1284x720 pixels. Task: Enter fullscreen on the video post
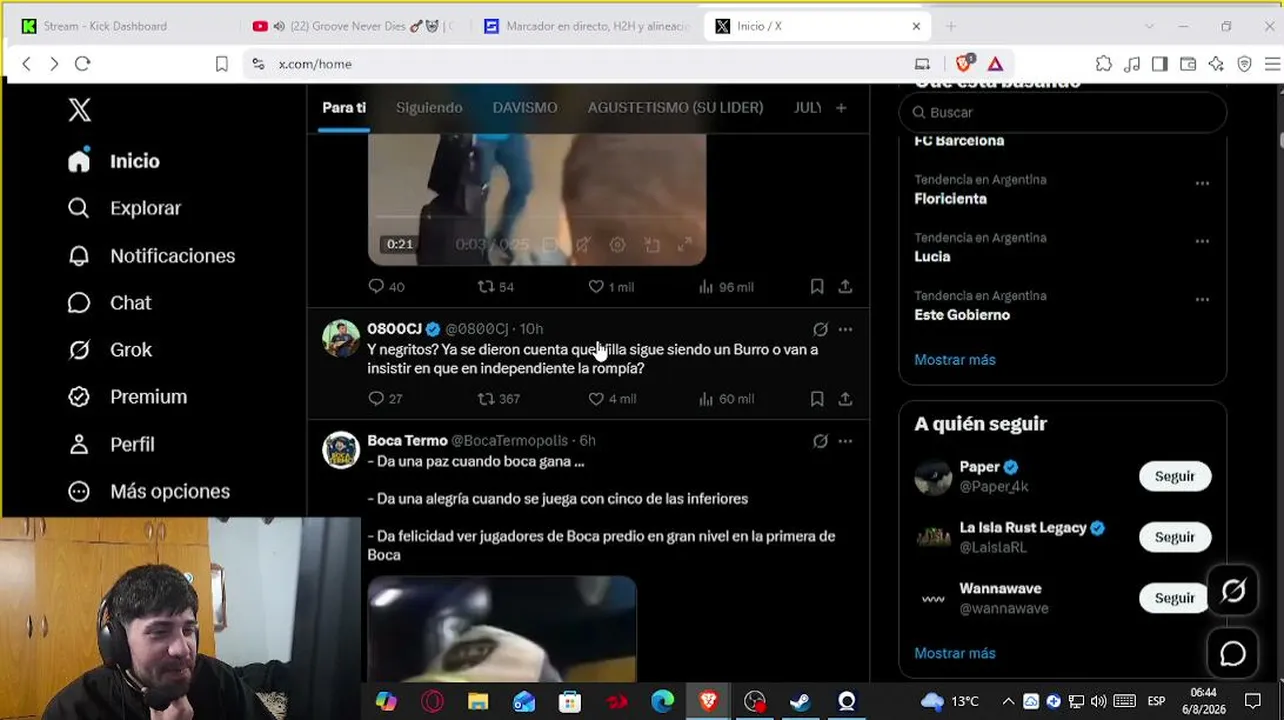685,244
